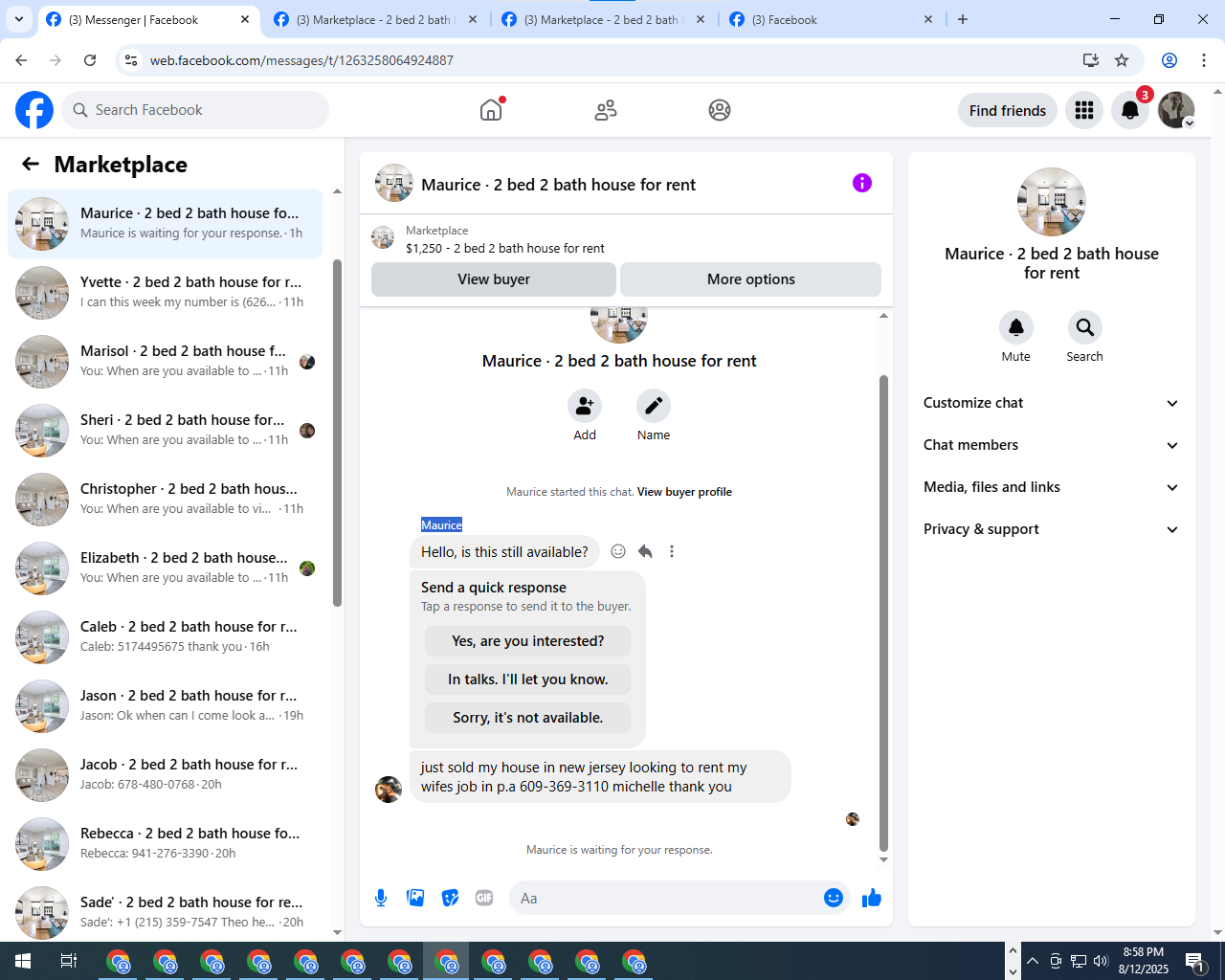
Task: Send quick response 'Sorry, it's not available.'
Action: click(x=528, y=718)
